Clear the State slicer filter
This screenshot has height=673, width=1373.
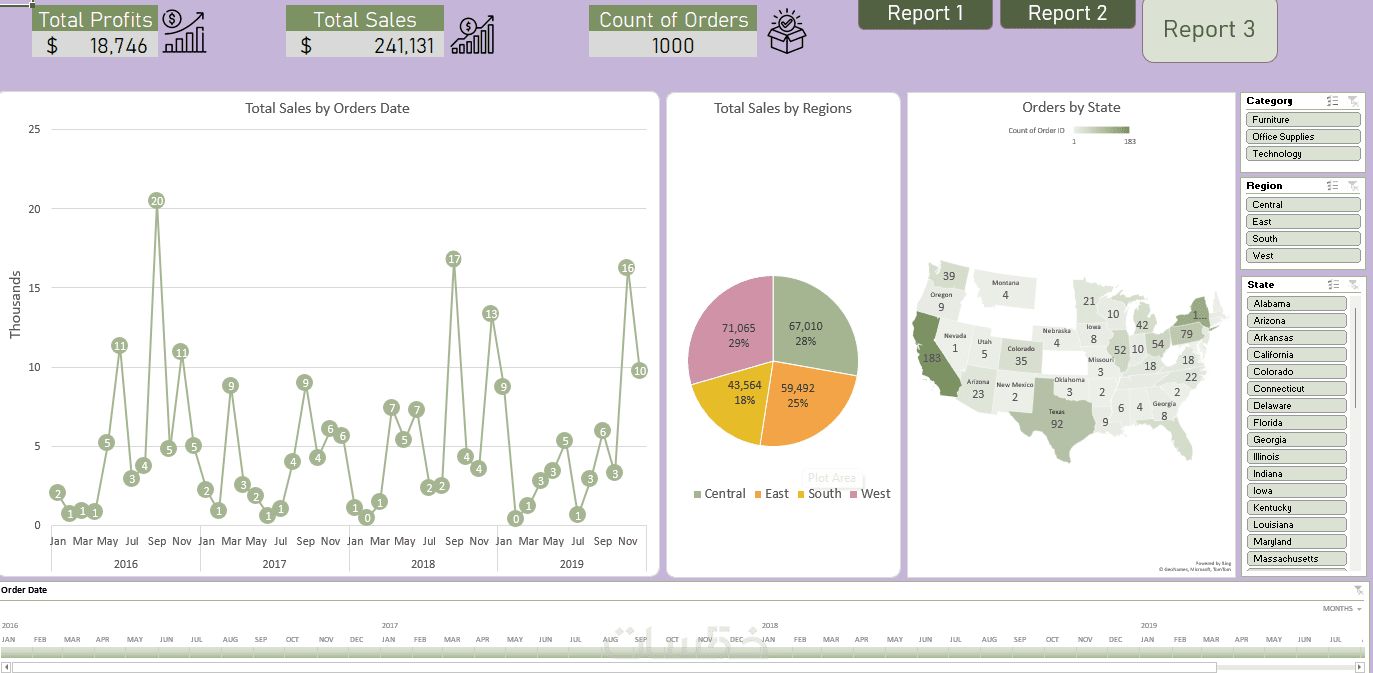tap(1353, 285)
